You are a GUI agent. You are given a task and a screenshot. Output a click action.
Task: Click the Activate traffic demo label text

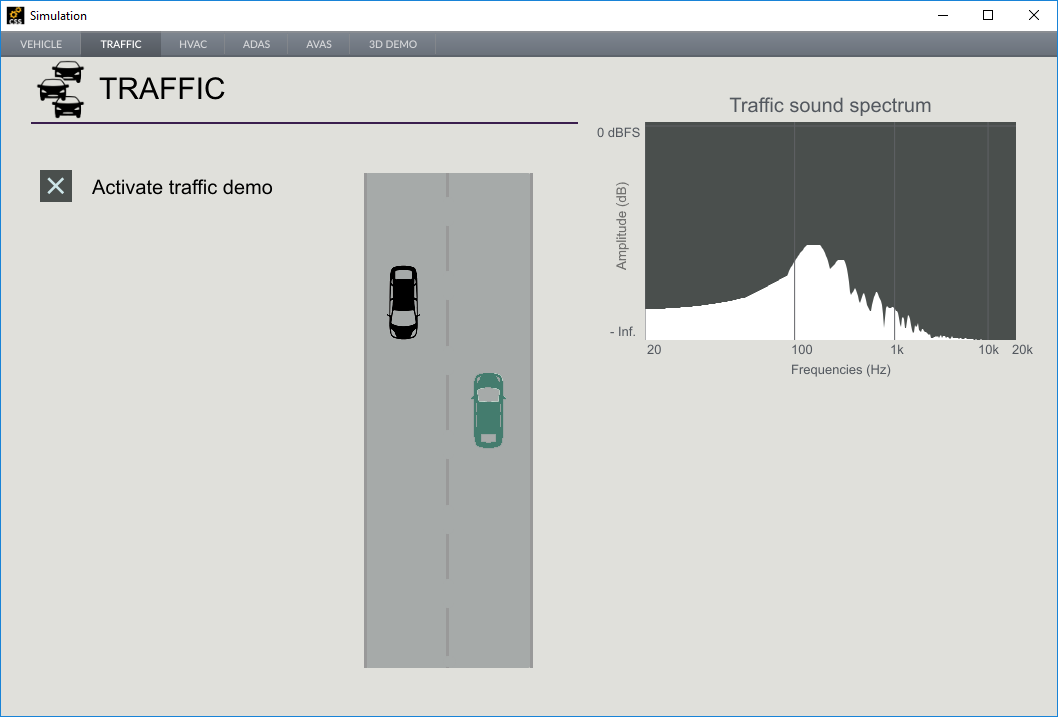pos(184,187)
